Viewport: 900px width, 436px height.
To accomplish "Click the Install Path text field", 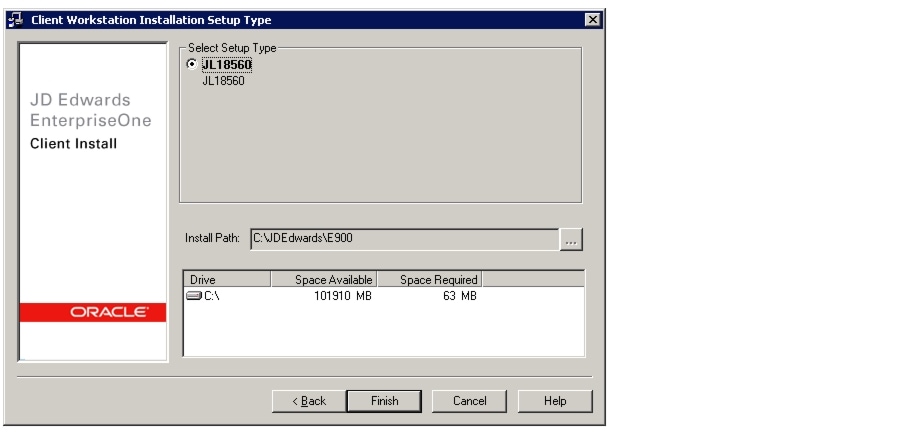I will [405, 239].
